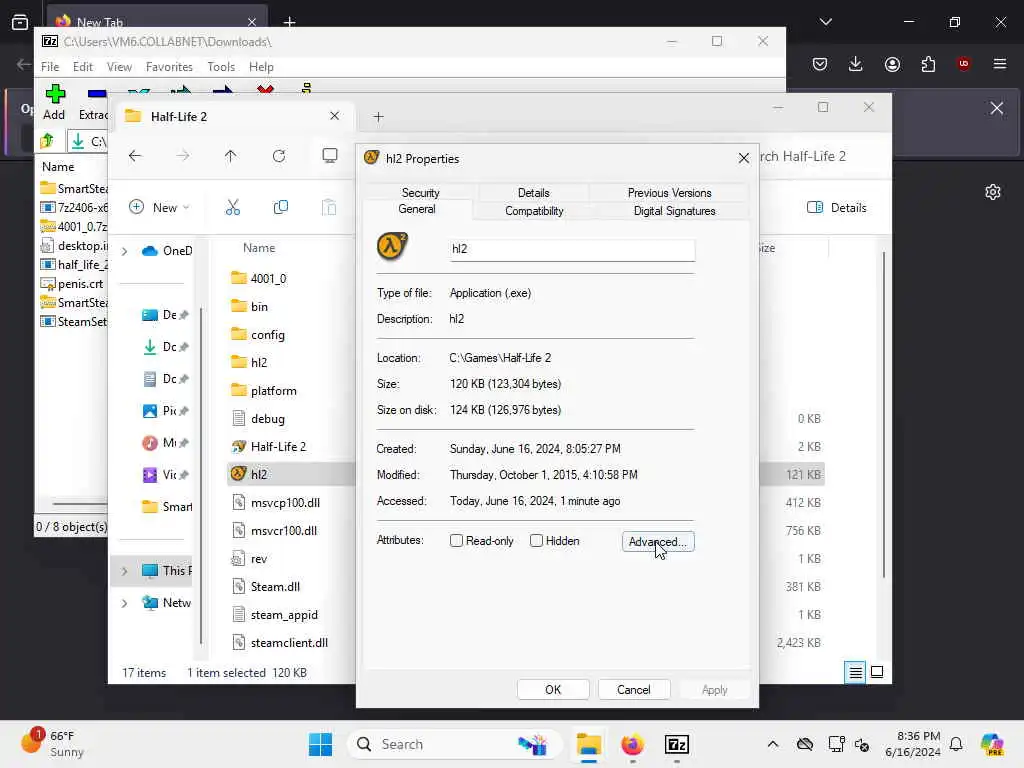Viewport: 1024px width, 768px height.
Task: Switch to the Digital Signatures tab
Action: click(674, 211)
